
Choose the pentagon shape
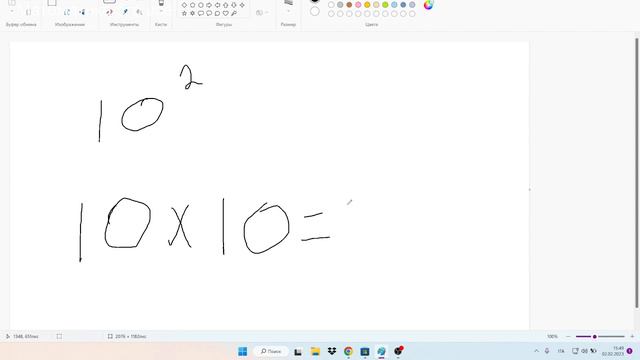(x=193, y=5)
